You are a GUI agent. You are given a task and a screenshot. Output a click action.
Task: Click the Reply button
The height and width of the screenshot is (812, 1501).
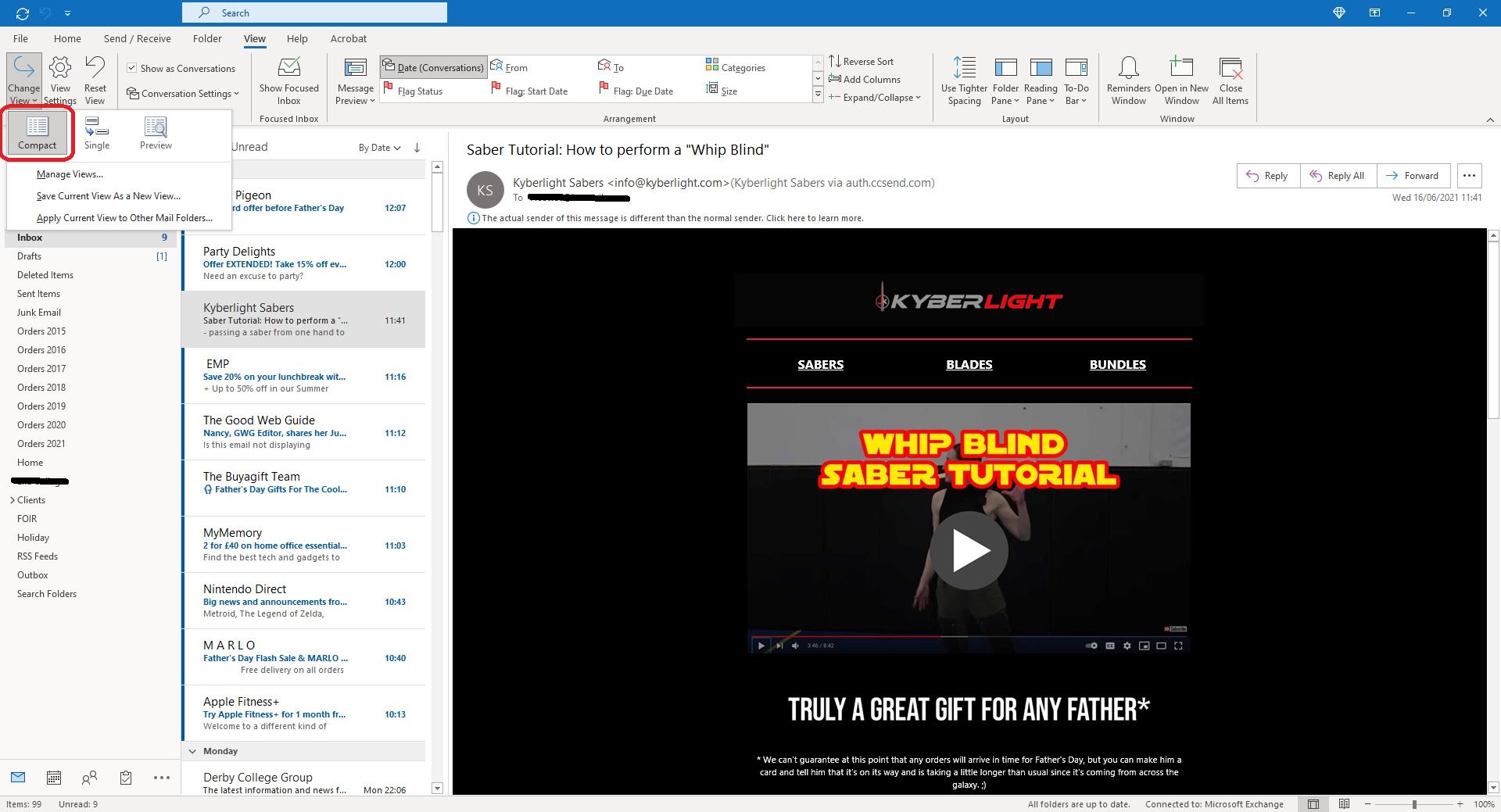point(1268,176)
